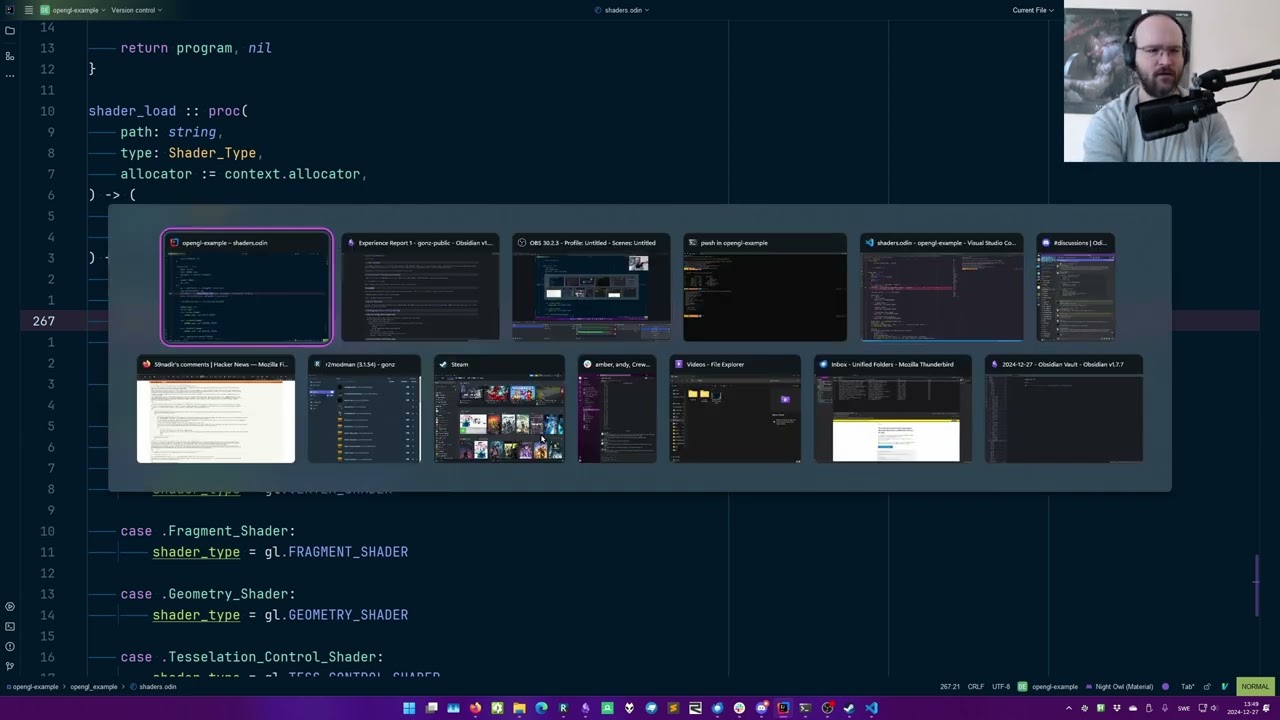The image size is (1280, 720).
Task: Switch to the Steam window thumbnail
Action: click(x=499, y=410)
